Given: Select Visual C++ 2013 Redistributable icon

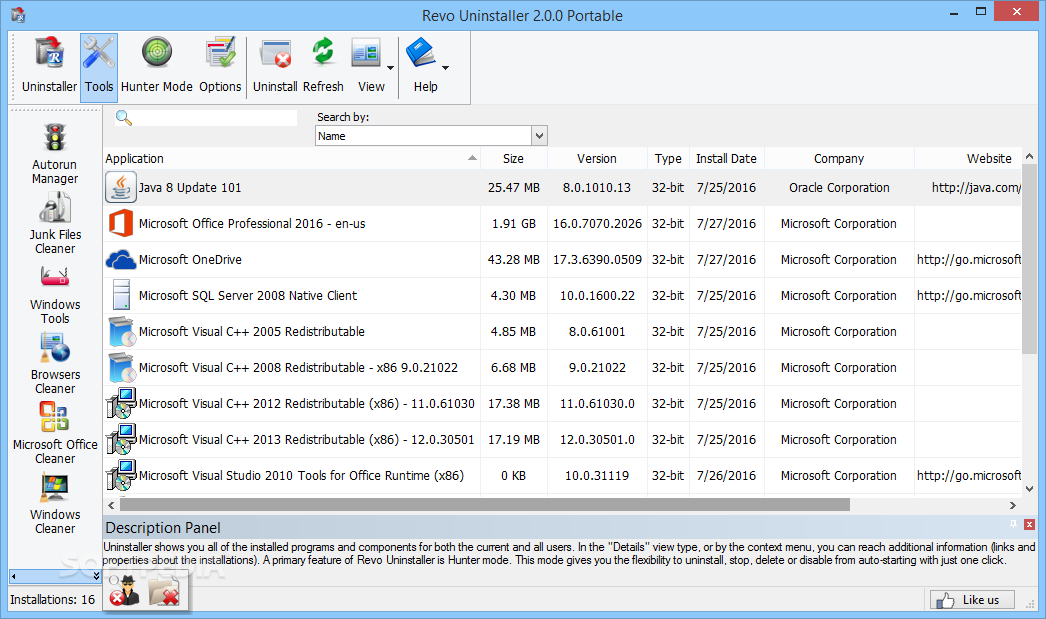Looking at the screenshot, I should (x=121, y=440).
